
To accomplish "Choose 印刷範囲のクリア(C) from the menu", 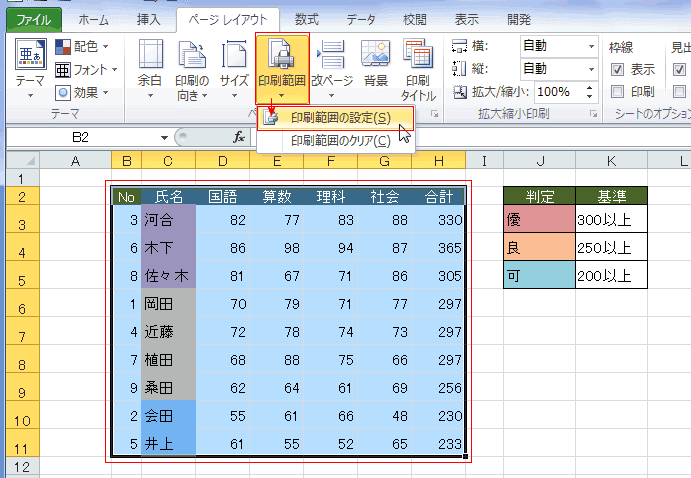I will click(x=335, y=141).
